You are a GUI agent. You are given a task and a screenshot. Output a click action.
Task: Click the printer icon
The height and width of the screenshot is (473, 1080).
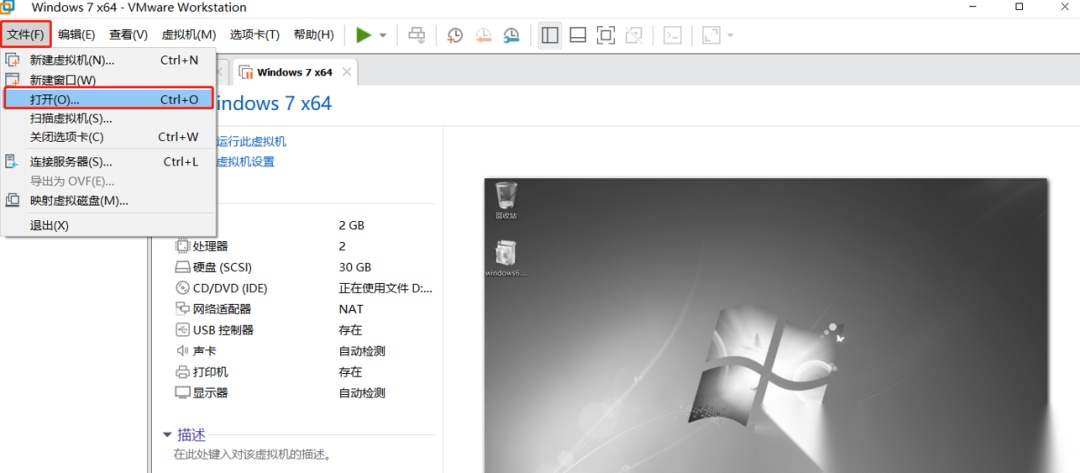[x=182, y=372]
